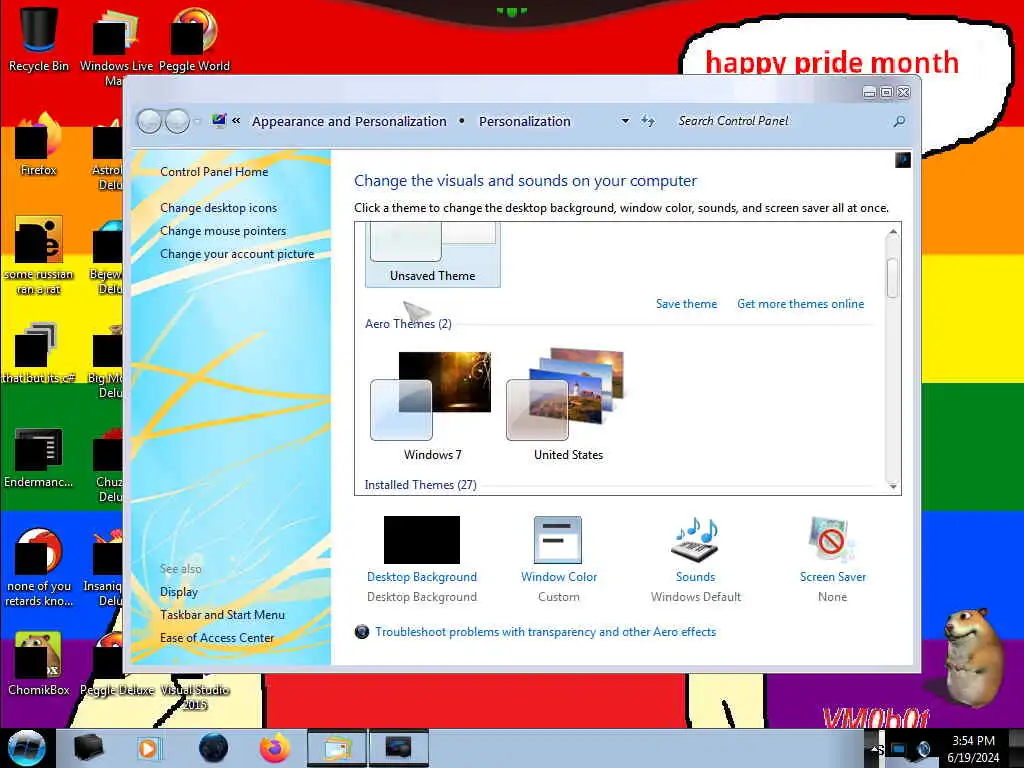The image size is (1024, 768).
Task: Go to Appearance and Personalization breadcrumb
Action: (x=349, y=121)
